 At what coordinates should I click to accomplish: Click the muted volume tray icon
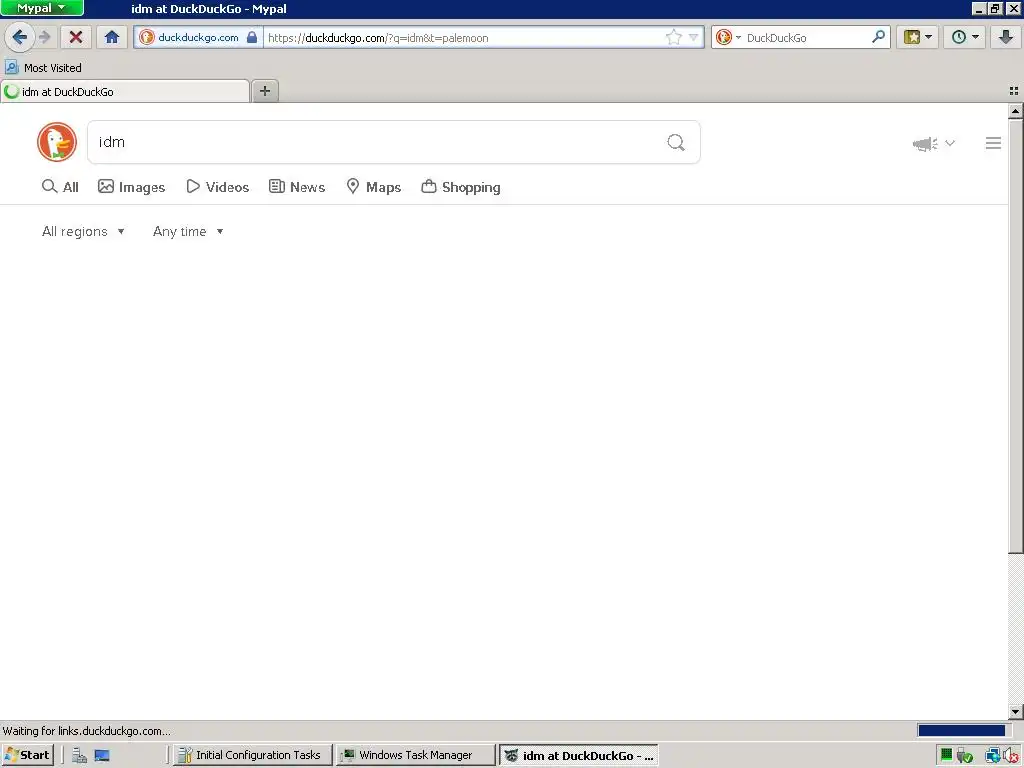(1012, 756)
